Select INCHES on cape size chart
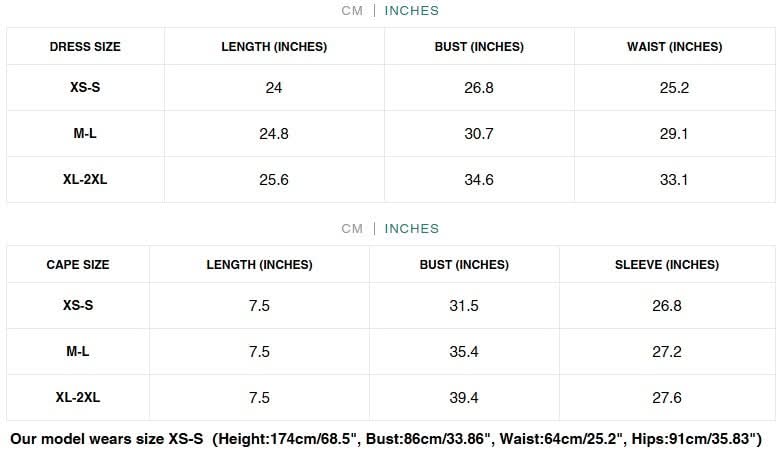 [x=411, y=228]
